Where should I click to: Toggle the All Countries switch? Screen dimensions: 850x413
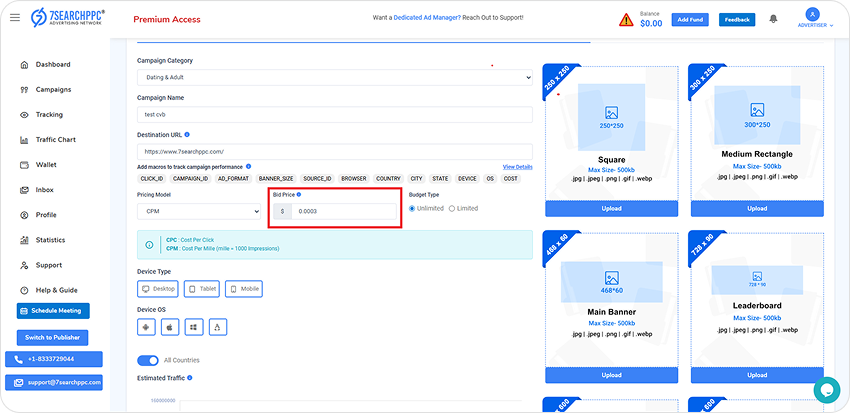tap(147, 360)
